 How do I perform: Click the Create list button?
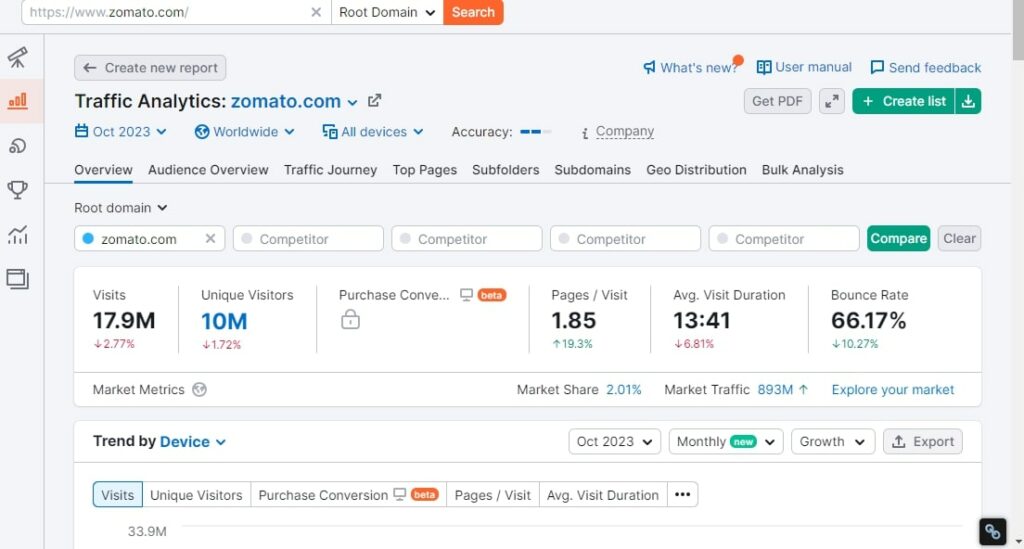904,101
